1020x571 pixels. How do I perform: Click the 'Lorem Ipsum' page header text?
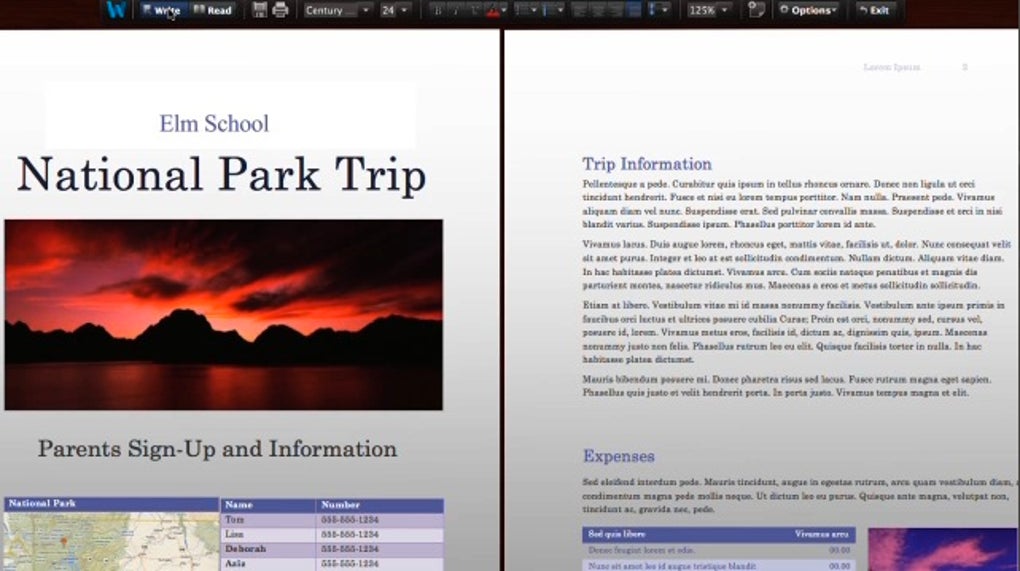pyautogui.click(x=892, y=67)
